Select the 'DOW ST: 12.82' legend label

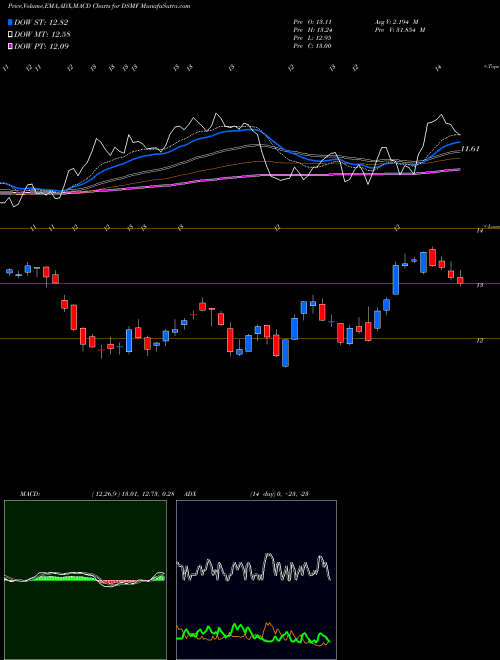pyautogui.click(x=41, y=22)
